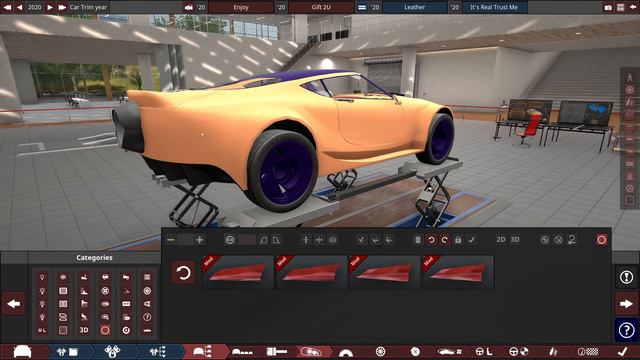Click the mirror-plane icon left of the curve icon
Viewport: 640px width, 360px height.
coord(263,240)
